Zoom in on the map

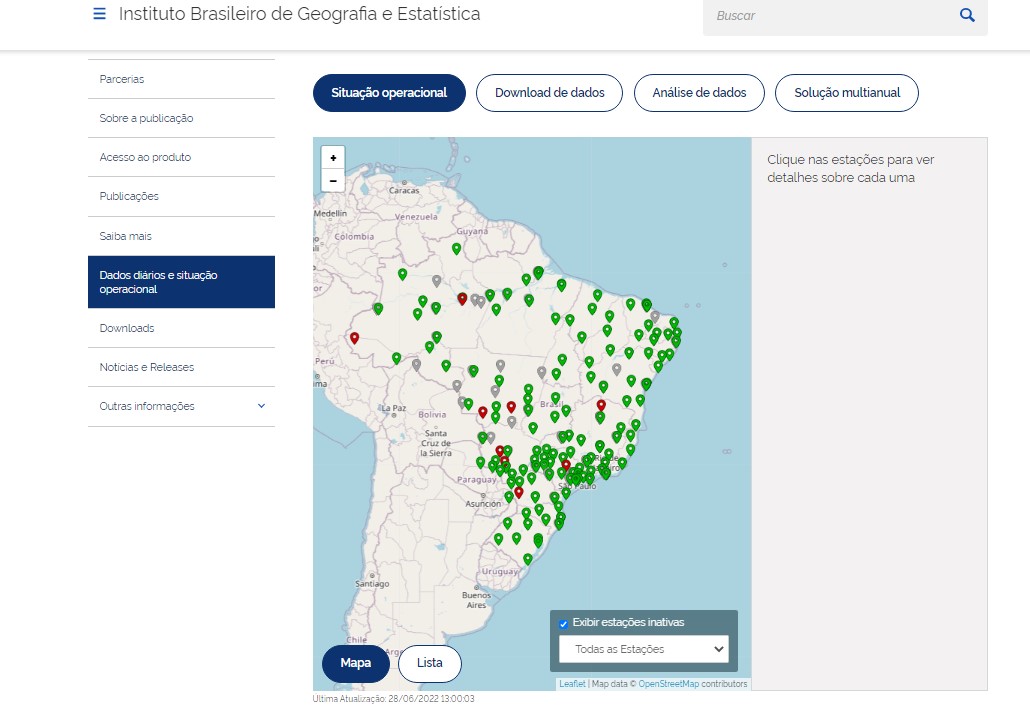(x=333, y=158)
